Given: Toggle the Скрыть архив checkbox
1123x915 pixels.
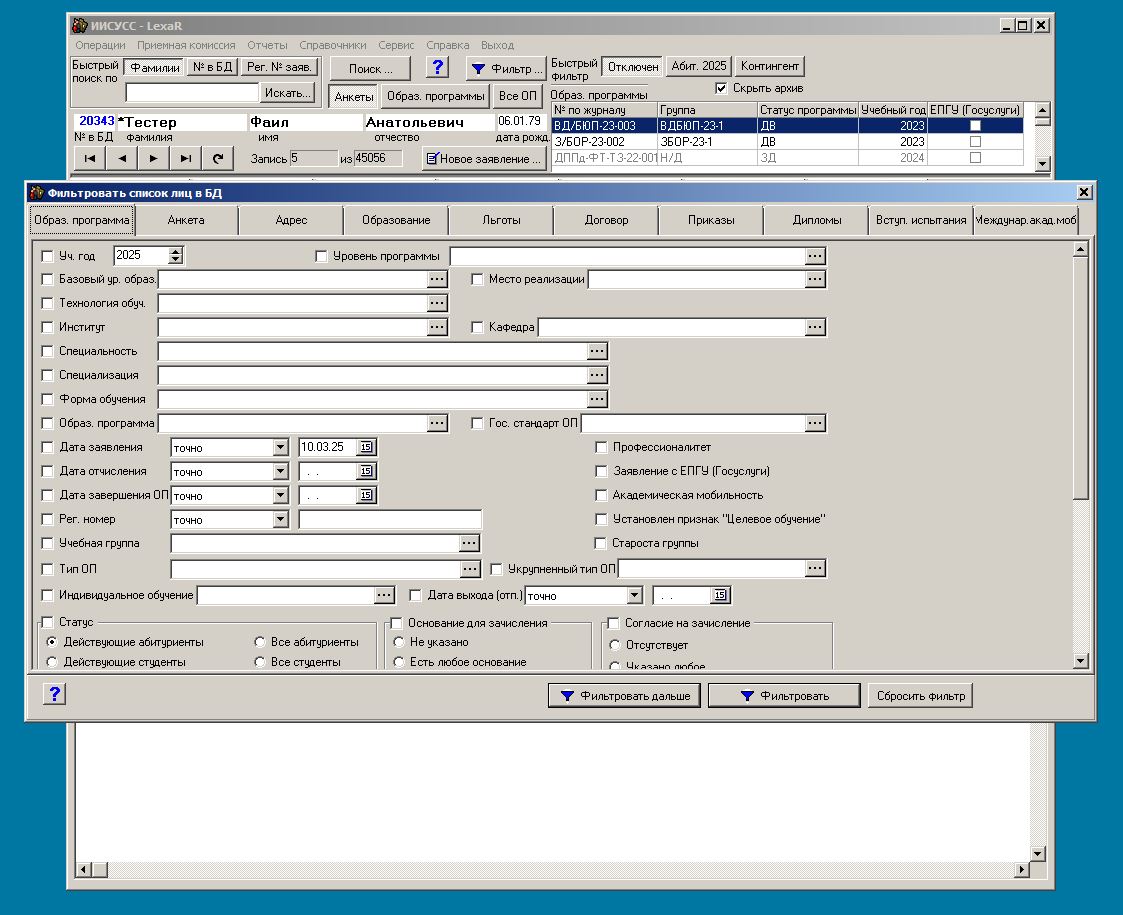Looking at the screenshot, I should 721,88.
